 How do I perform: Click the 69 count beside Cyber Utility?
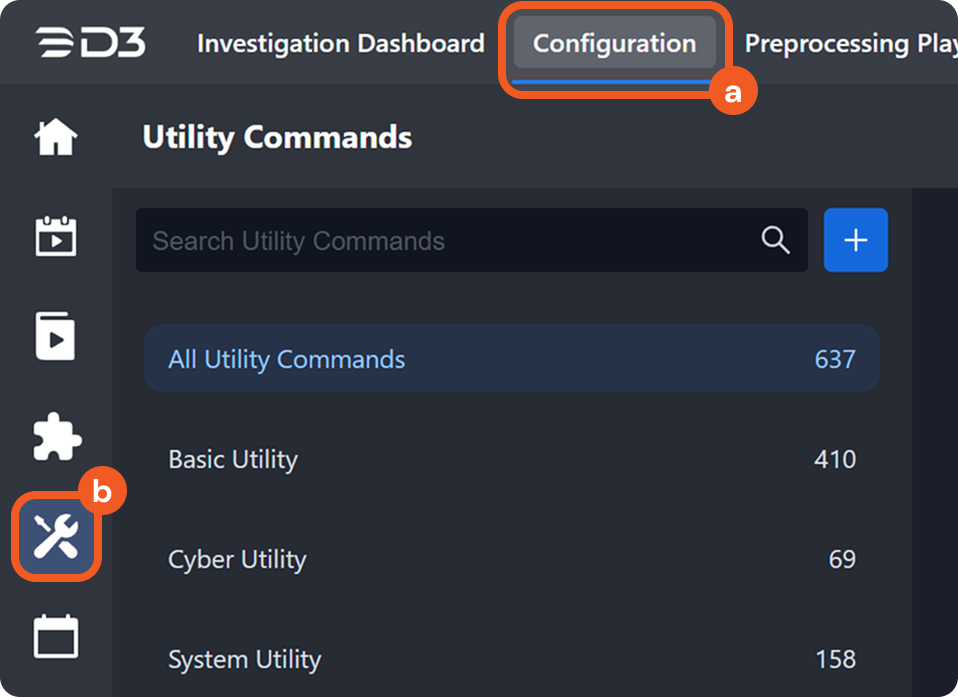pyautogui.click(x=842, y=559)
